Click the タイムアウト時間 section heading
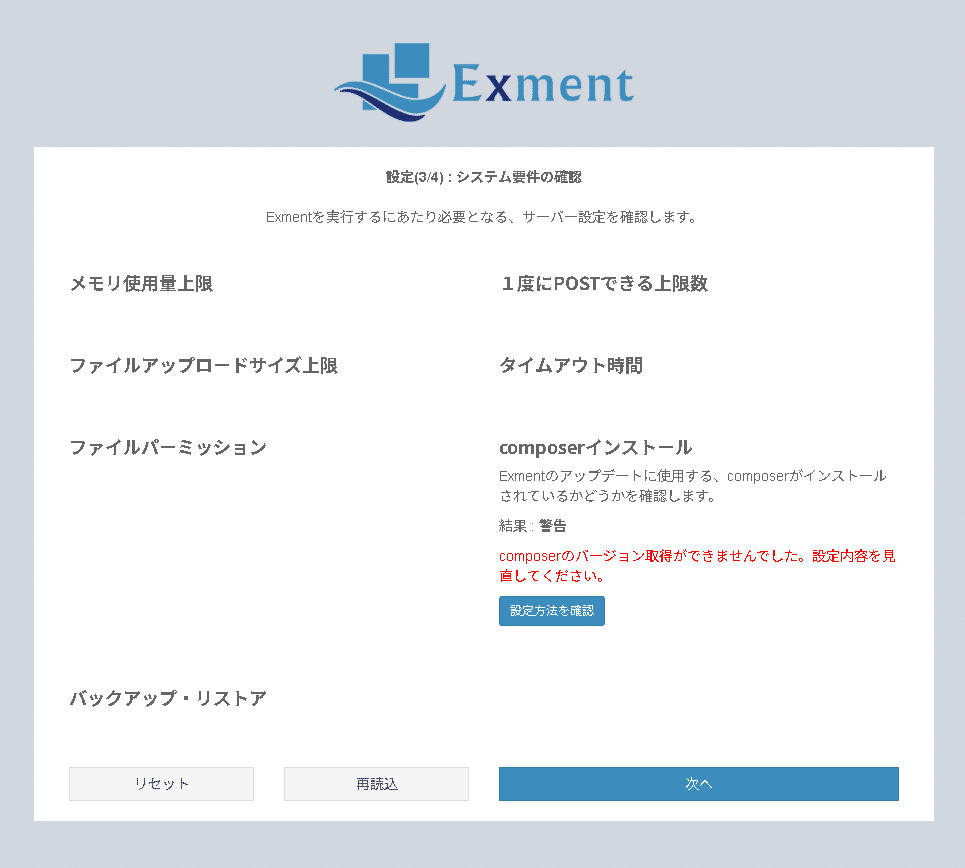The image size is (965, 868). point(572,366)
